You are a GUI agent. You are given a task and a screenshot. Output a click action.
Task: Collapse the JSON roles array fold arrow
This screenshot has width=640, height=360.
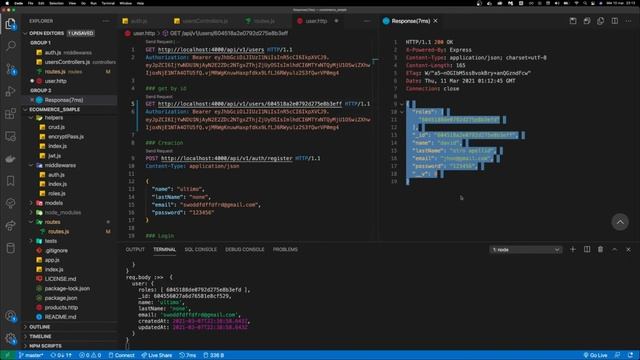pyautogui.click(x=402, y=112)
